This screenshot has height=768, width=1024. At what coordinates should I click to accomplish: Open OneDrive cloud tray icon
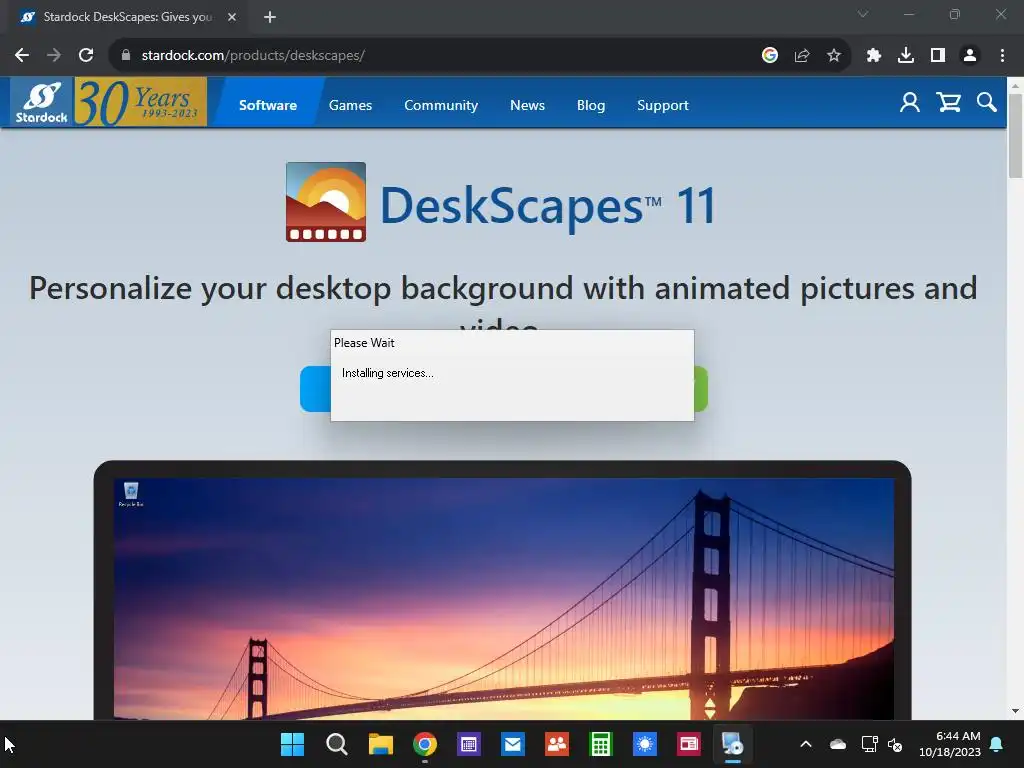click(838, 744)
